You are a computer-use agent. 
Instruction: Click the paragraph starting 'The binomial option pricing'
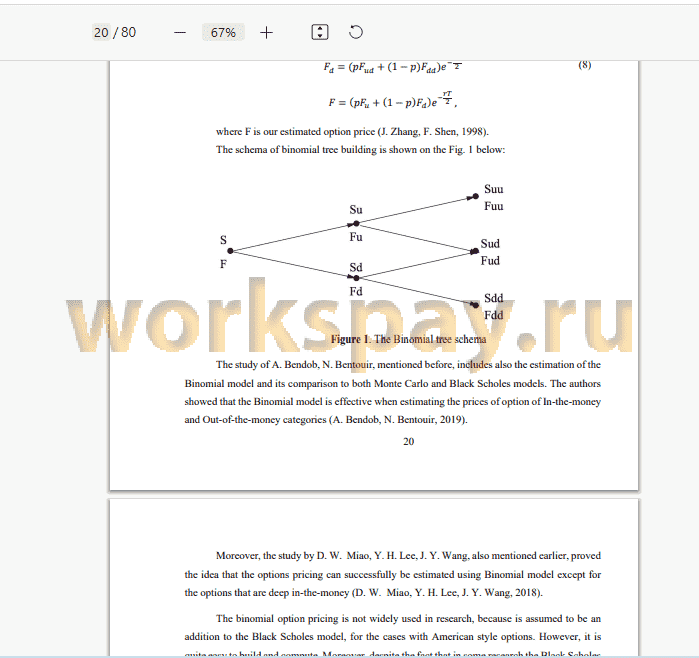coord(392,635)
